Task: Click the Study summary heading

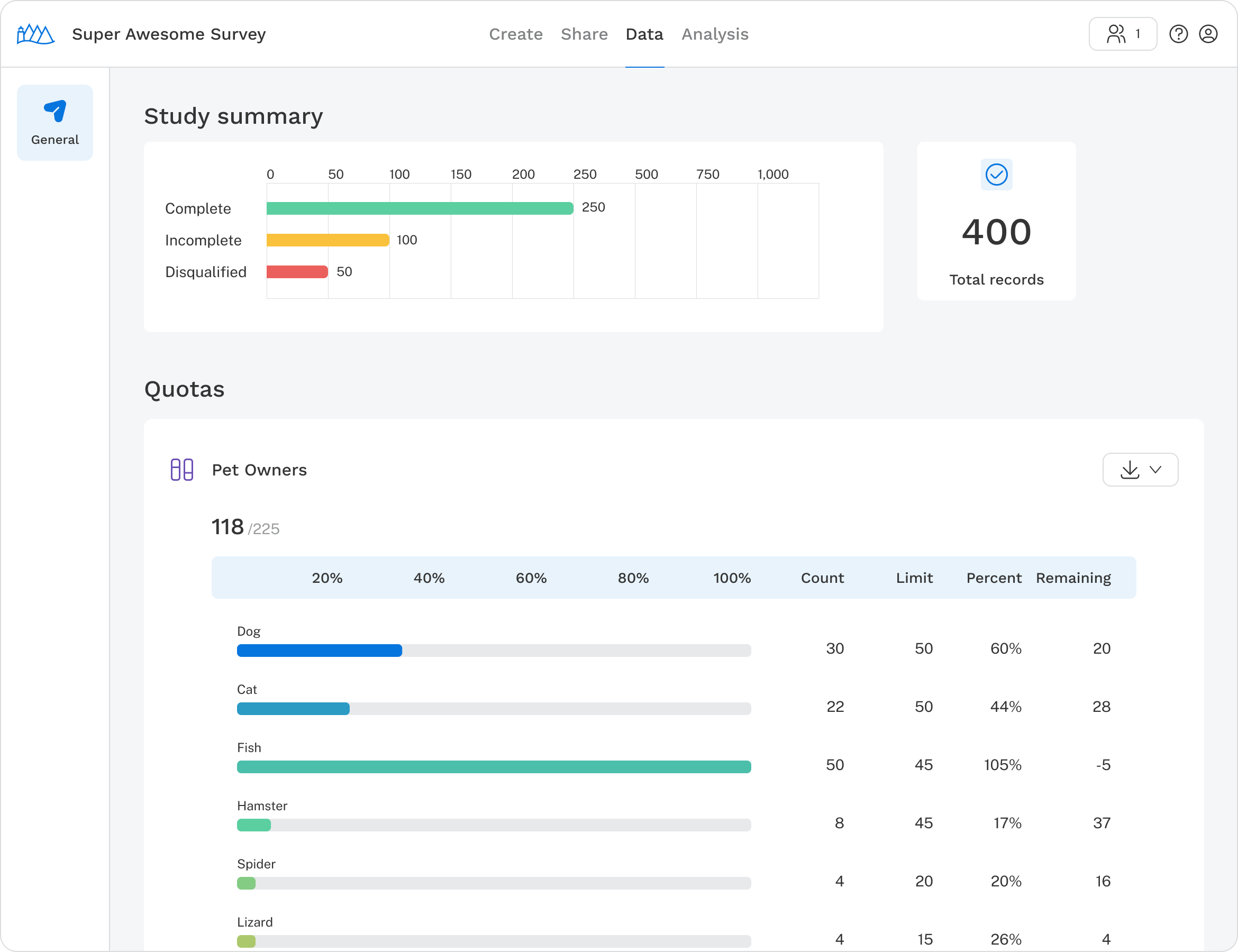Action: point(233,116)
